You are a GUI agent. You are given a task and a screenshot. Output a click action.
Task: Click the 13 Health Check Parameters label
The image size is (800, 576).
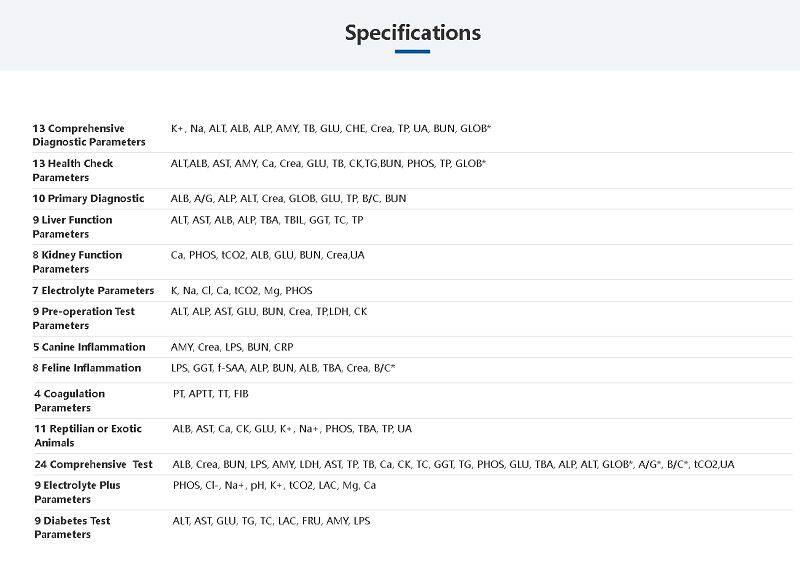tap(73, 170)
